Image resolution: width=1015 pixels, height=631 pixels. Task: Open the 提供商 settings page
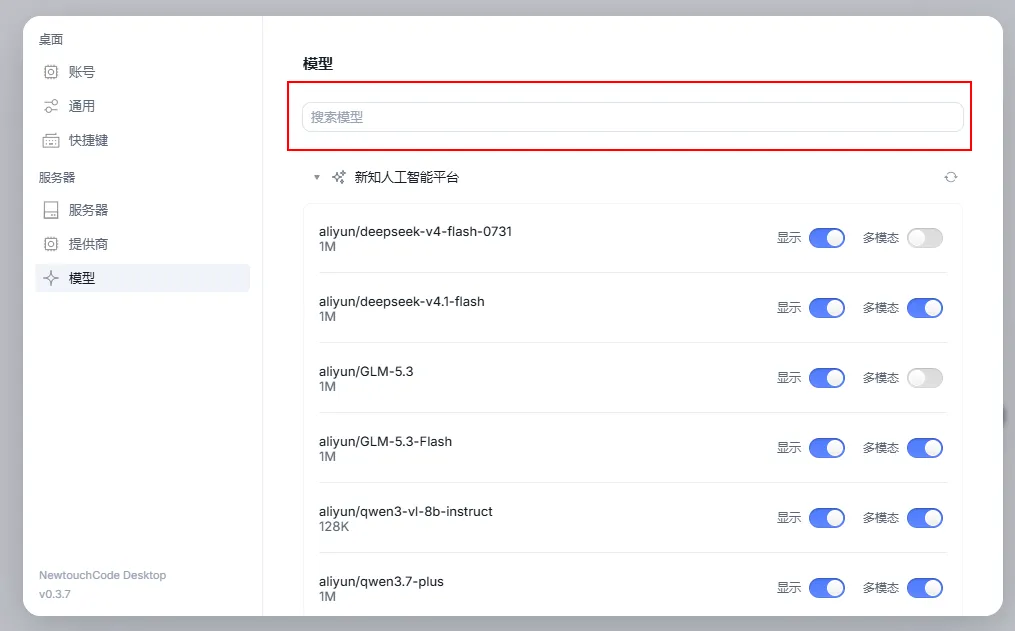coord(142,244)
